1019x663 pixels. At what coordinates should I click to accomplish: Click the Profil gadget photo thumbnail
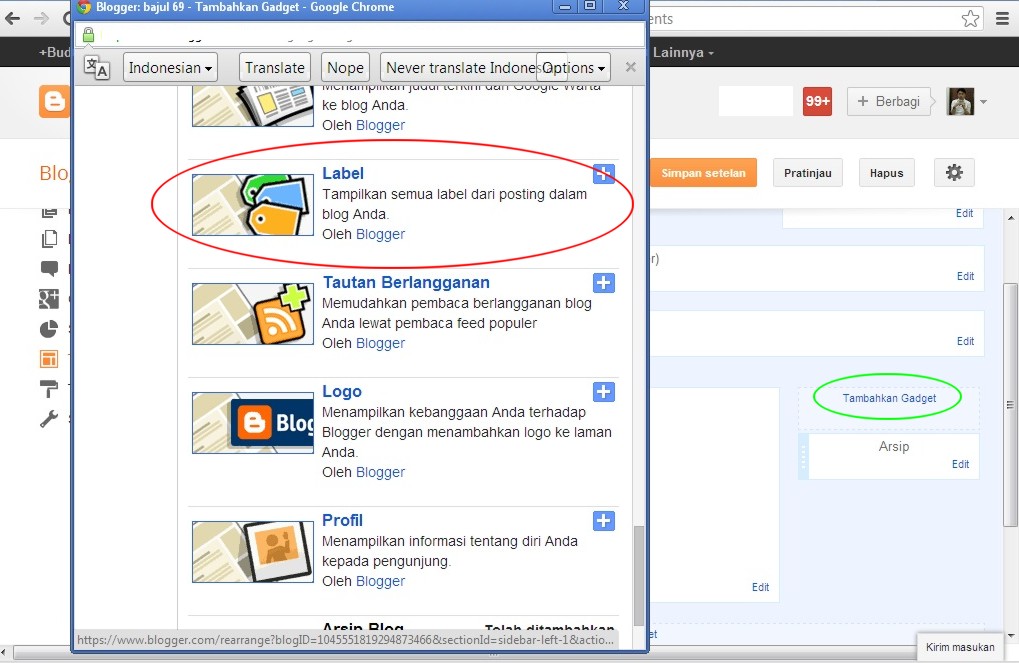[253, 551]
